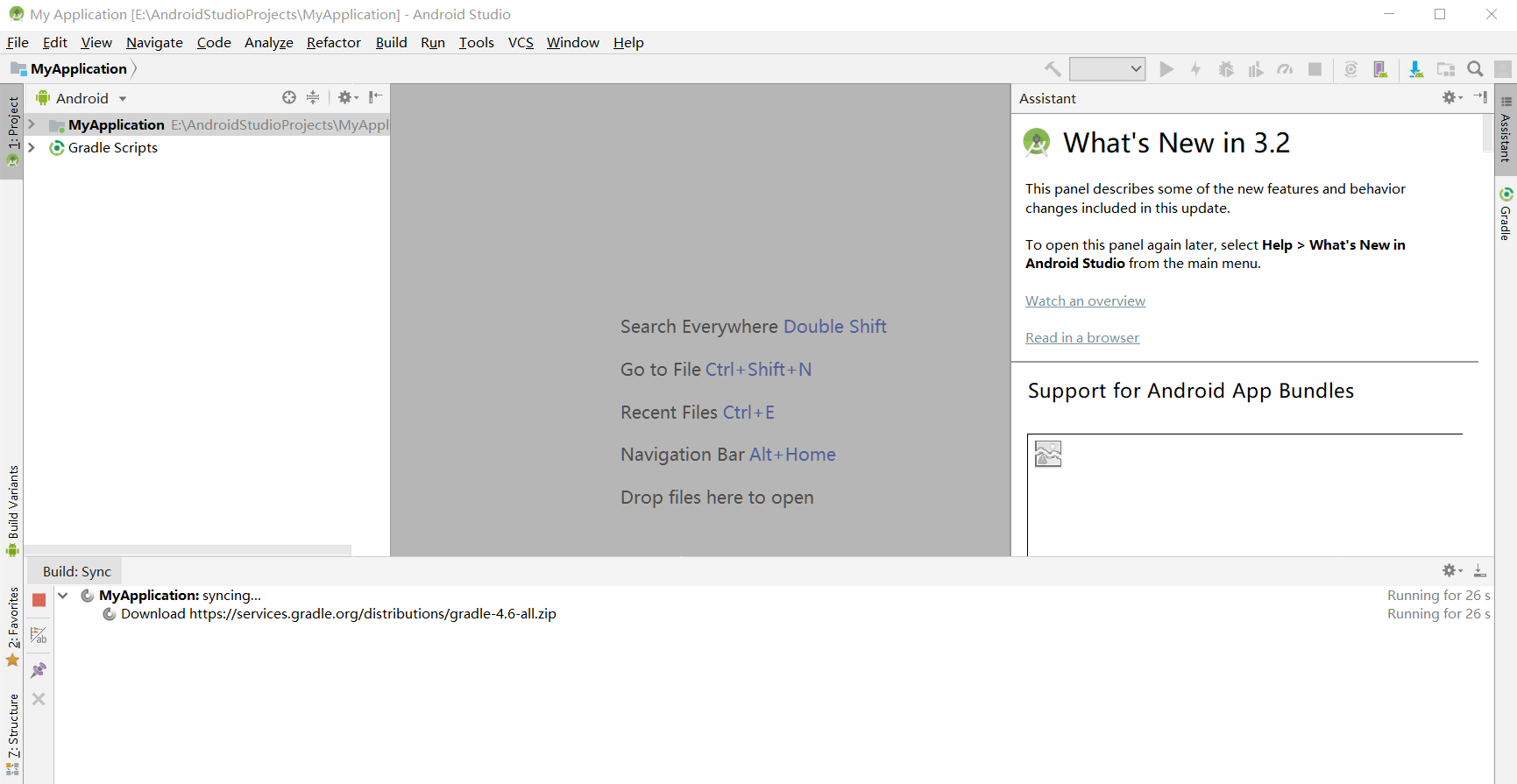Open the Help menu
Viewport: 1517px width, 784px height.
click(x=628, y=42)
